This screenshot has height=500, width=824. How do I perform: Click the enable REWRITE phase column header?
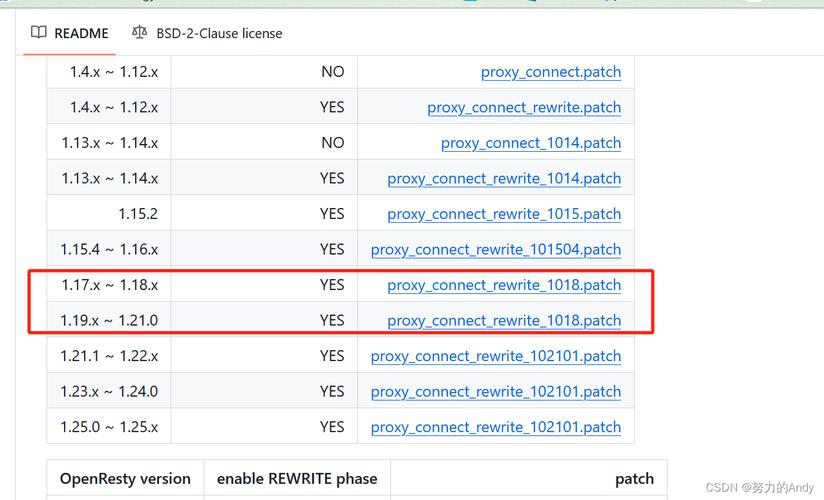(x=297, y=479)
